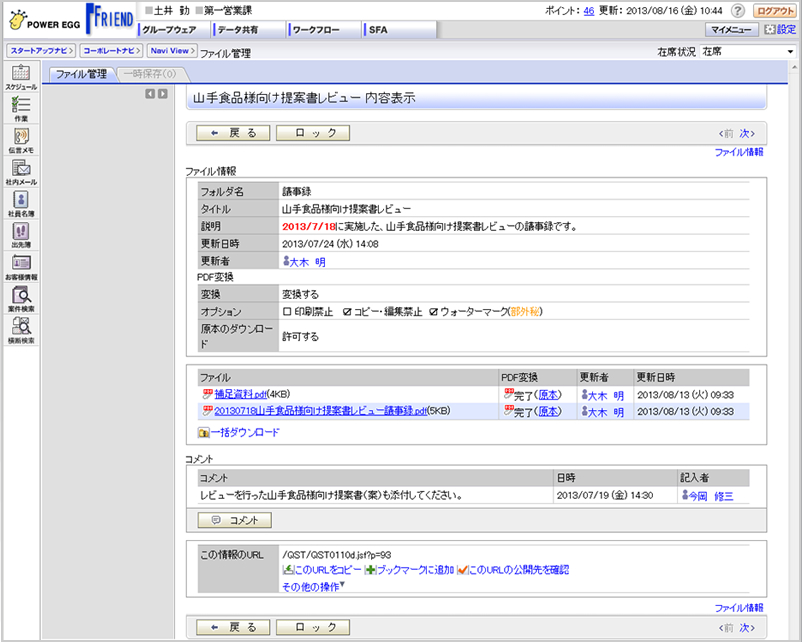Click the vertical scrollbar up arrow

click(794, 67)
